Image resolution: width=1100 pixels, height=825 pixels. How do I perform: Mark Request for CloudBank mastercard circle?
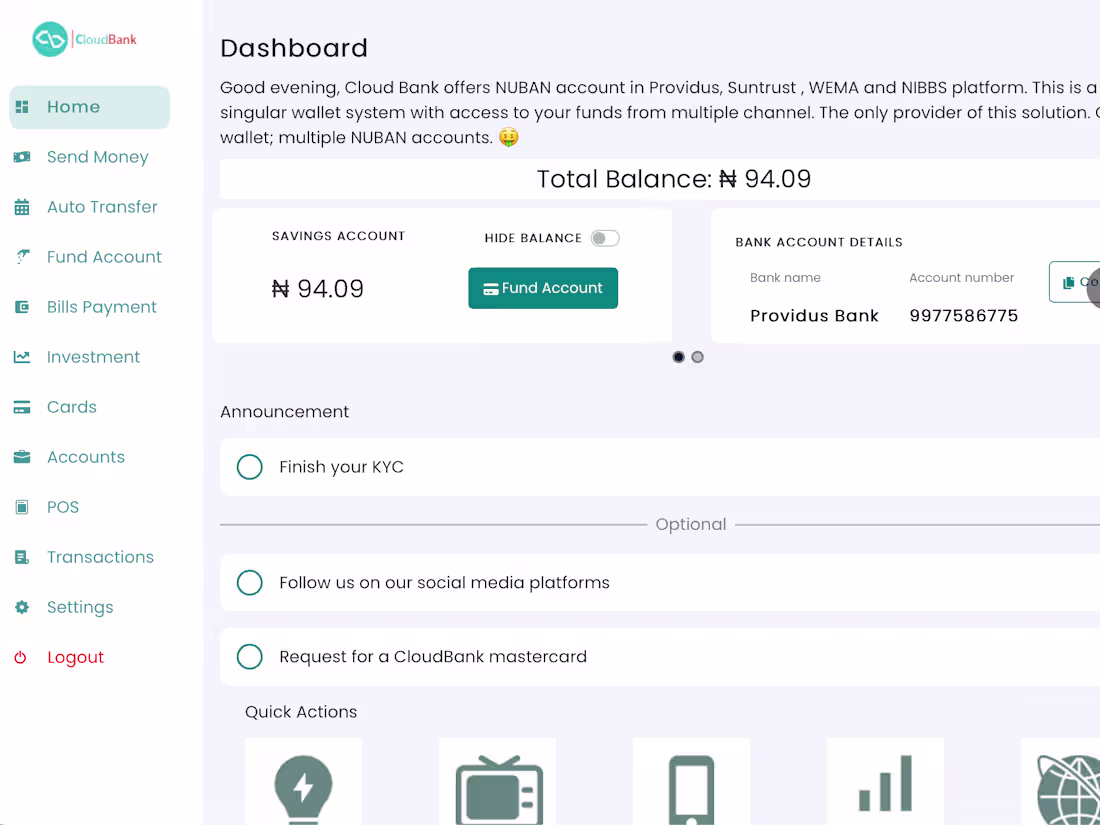(x=250, y=657)
